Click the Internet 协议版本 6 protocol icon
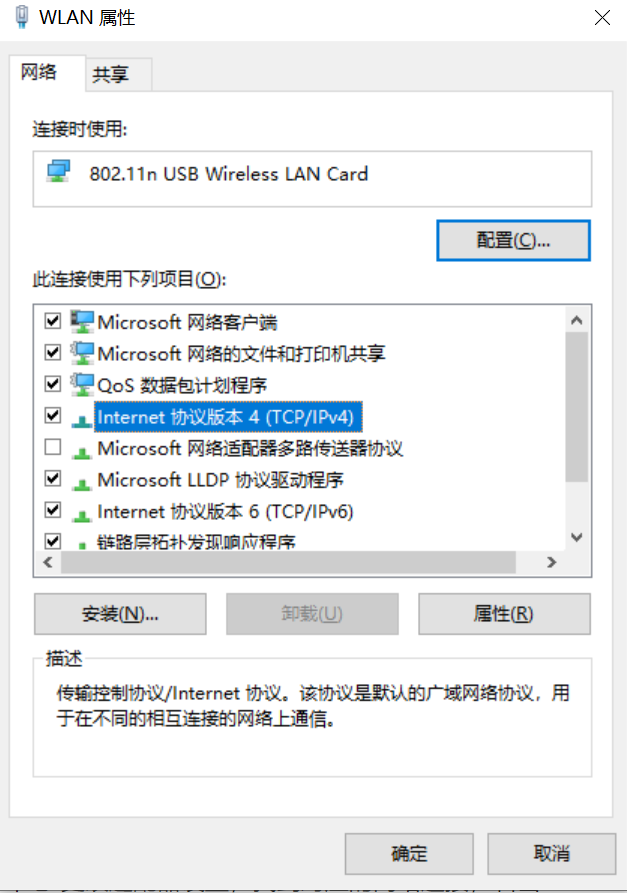The image size is (627, 893). 82,515
